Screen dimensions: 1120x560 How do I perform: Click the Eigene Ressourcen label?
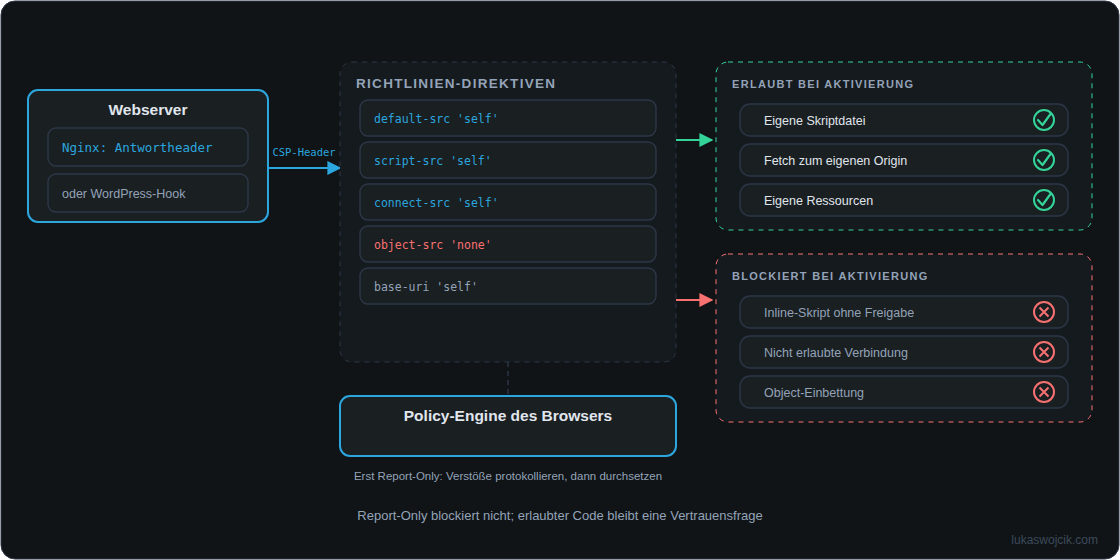tap(819, 201)
